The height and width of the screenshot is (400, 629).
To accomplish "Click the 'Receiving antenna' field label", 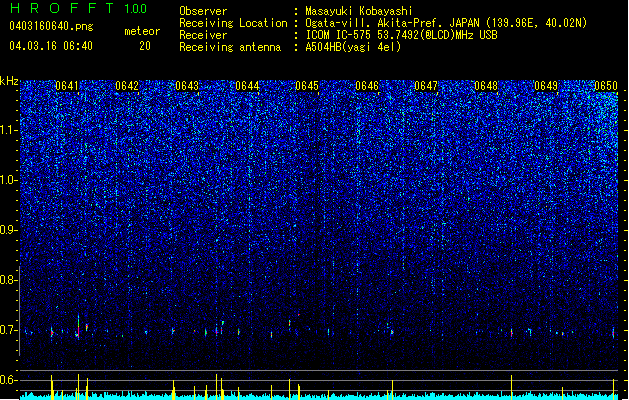I will (230, 47).
